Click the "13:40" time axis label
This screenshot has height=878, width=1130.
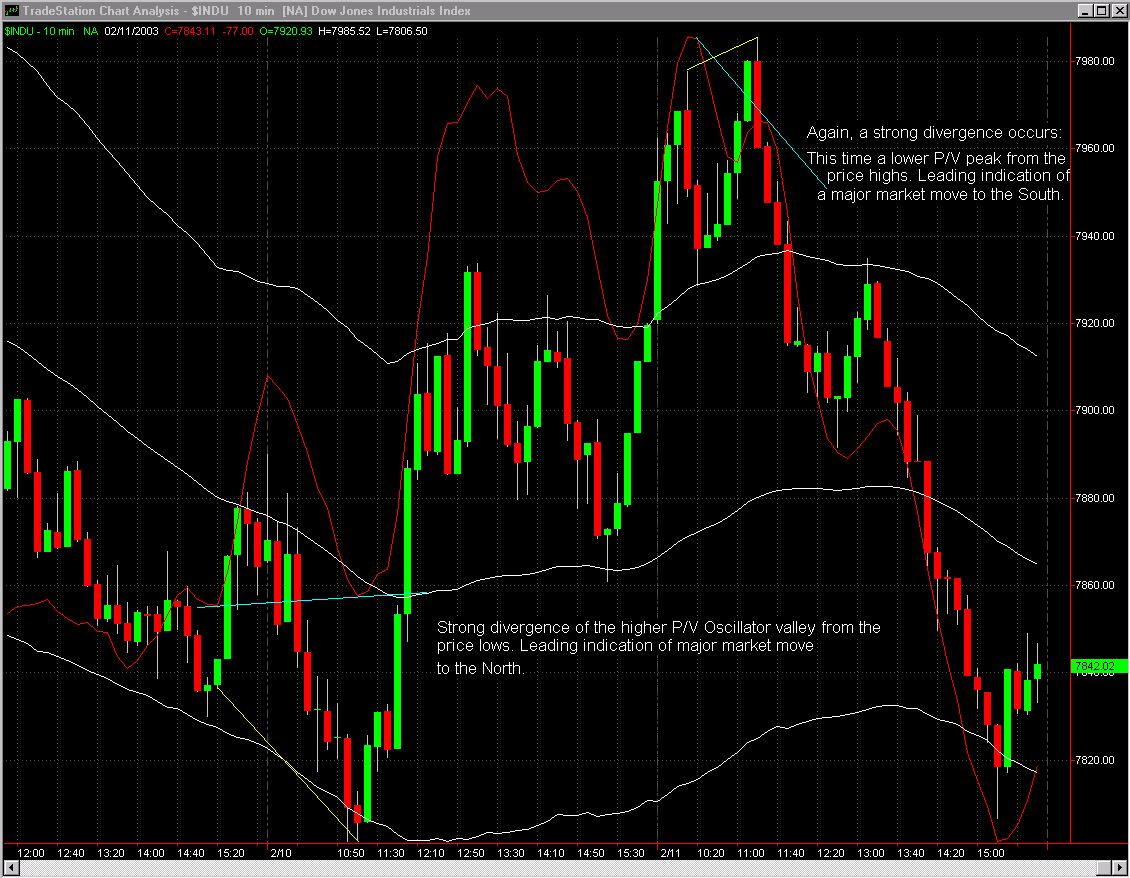[x=911, y=853]
